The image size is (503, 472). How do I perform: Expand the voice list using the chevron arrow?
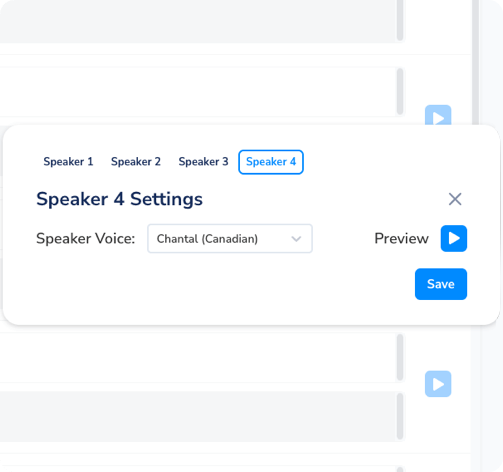pos(296,239)
